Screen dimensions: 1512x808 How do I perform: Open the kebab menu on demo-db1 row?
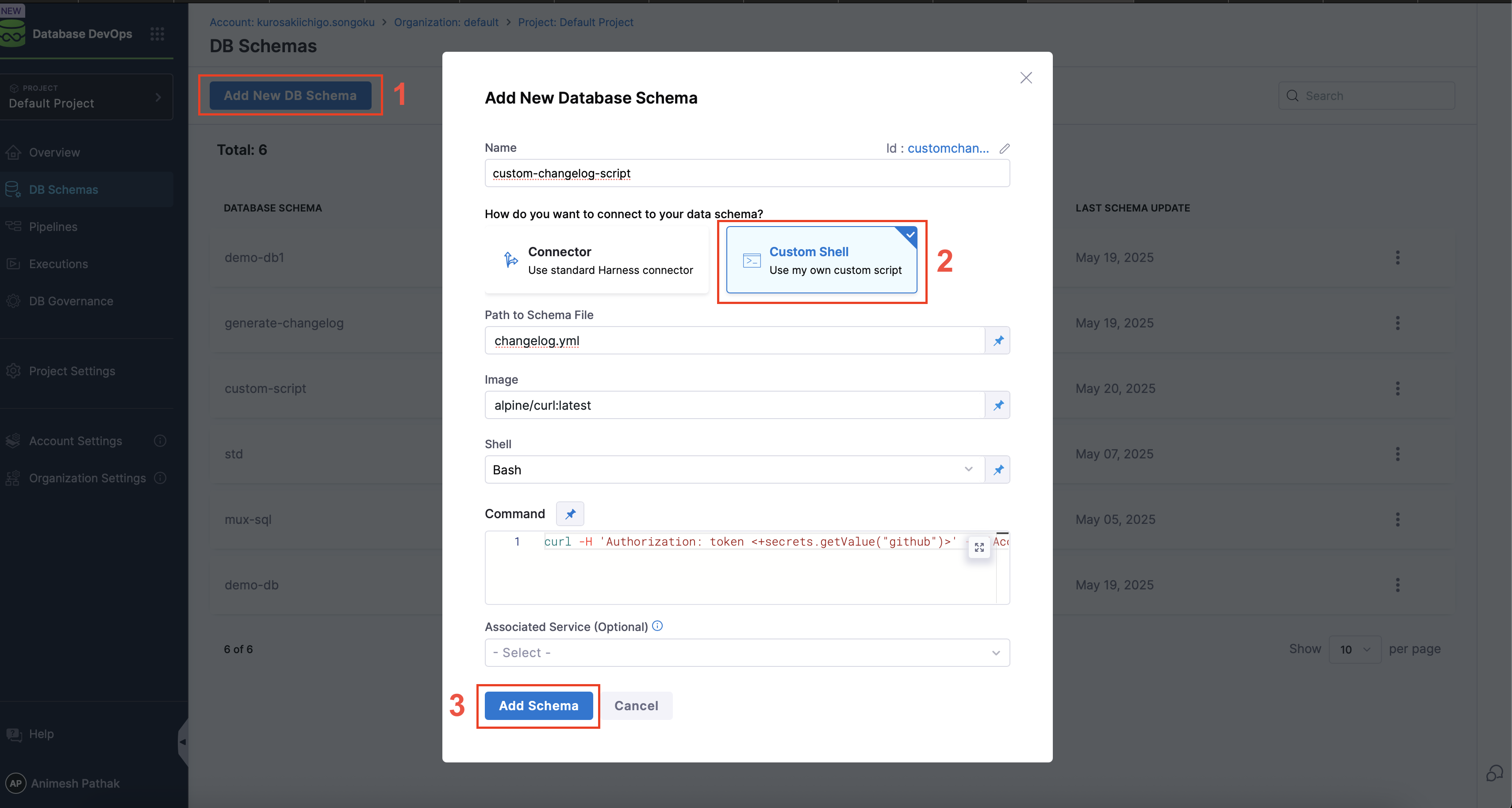(1398, 258)
